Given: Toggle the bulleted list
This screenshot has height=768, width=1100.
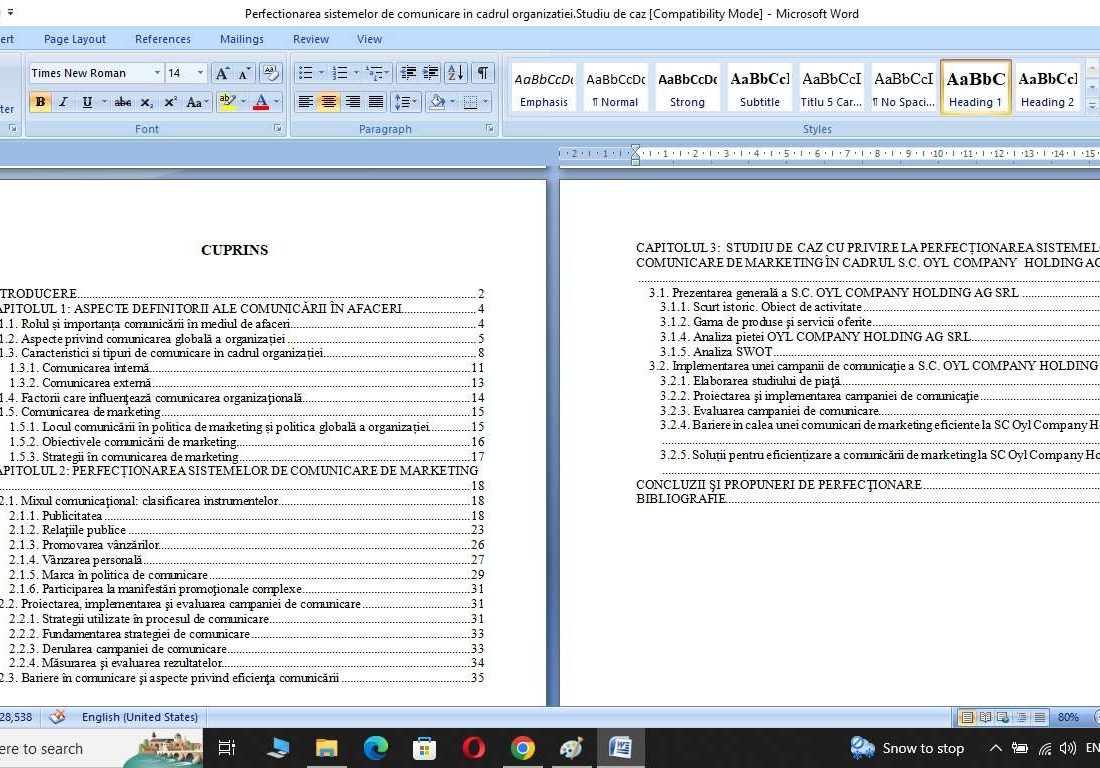Looking at the screenshot, I should click(307, 72).
